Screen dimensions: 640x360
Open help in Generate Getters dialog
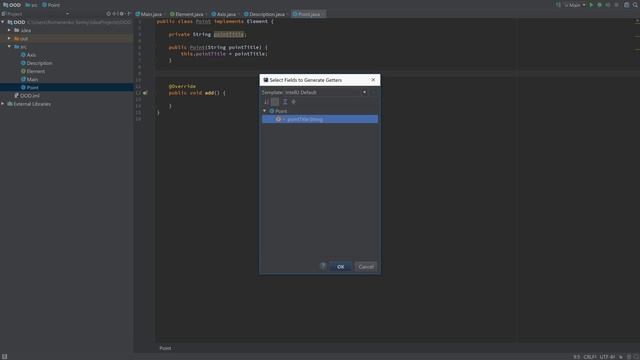[x=323, y=266]
